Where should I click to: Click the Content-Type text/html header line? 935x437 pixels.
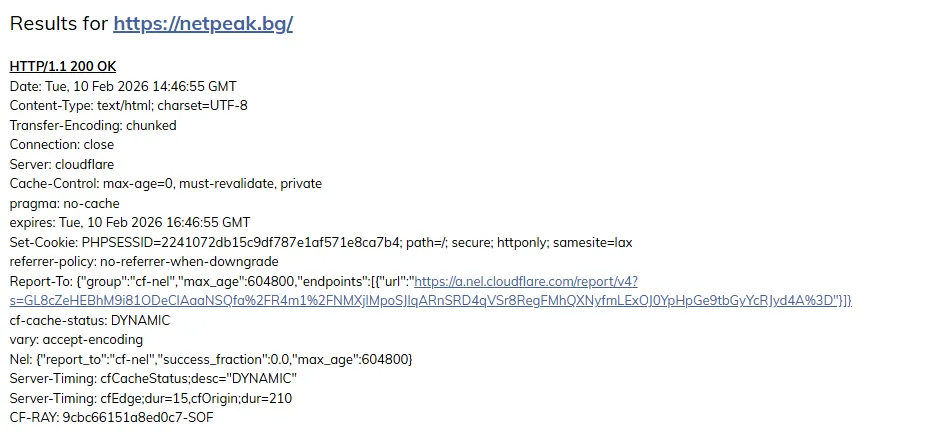128,106
